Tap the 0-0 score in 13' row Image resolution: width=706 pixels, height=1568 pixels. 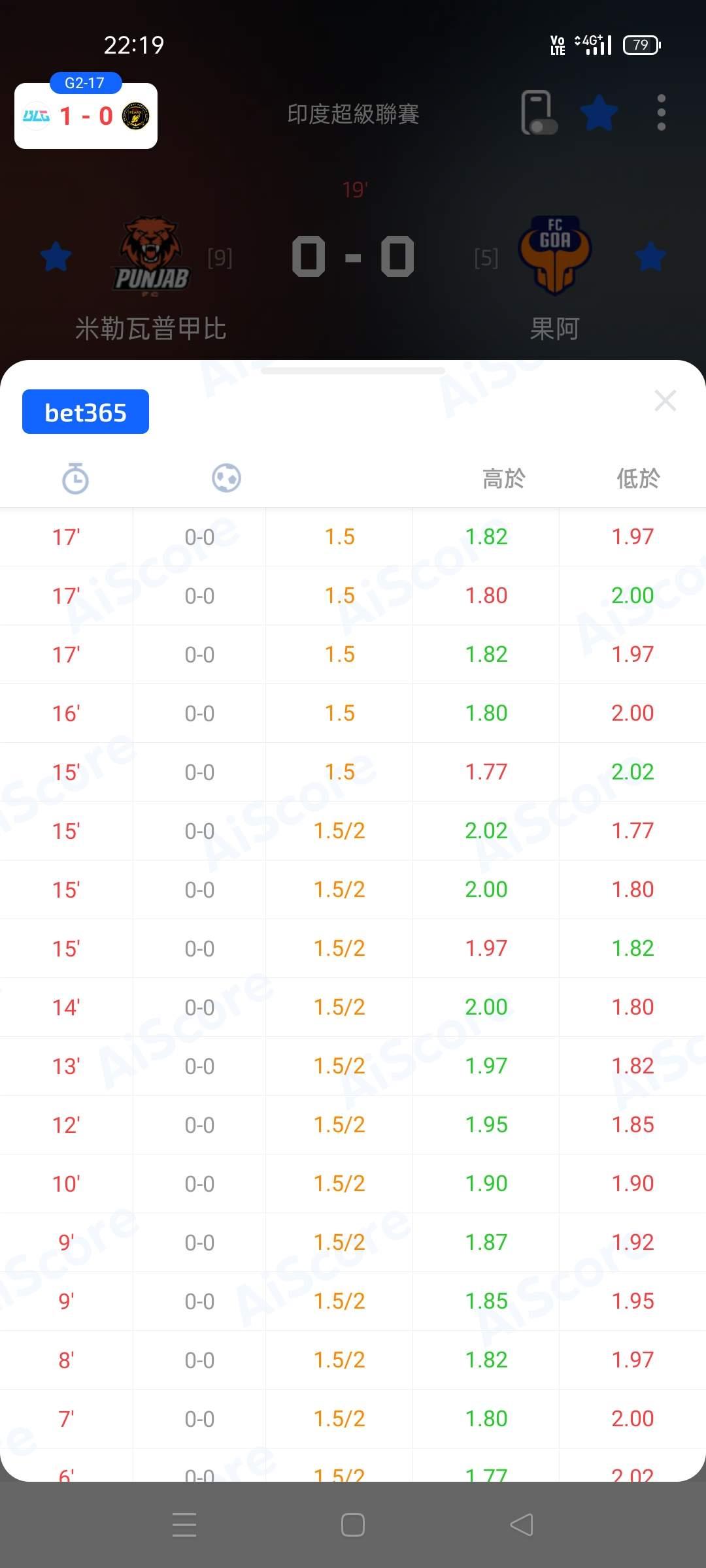(x=199, y=1066)
